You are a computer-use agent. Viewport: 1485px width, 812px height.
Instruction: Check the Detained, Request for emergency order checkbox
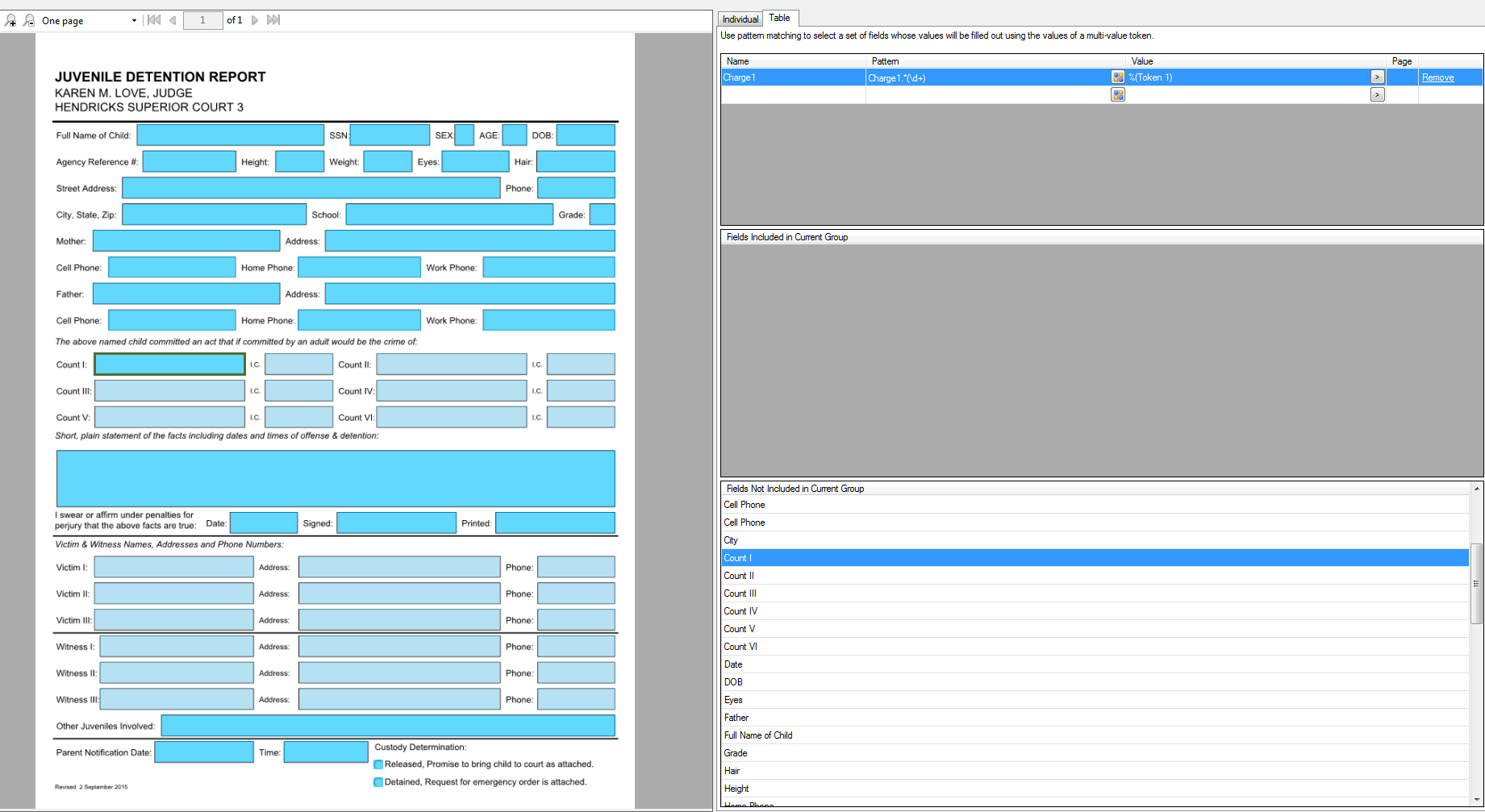[378, 782]
